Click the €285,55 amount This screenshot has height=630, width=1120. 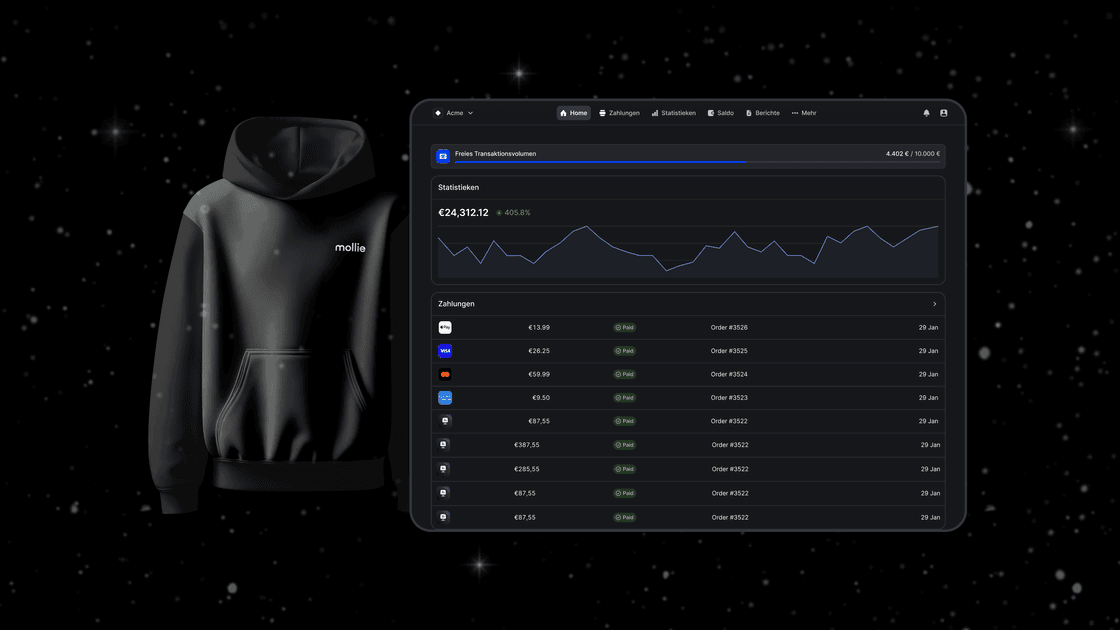coord(526,469)
